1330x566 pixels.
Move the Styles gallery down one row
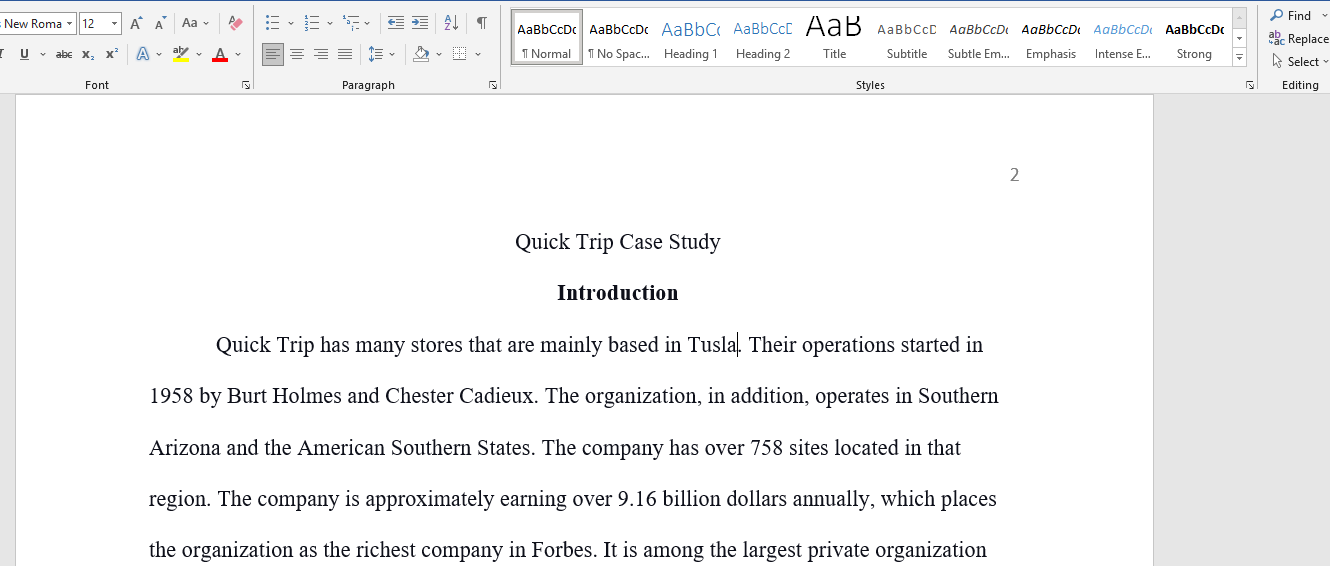coord(1240,39)
